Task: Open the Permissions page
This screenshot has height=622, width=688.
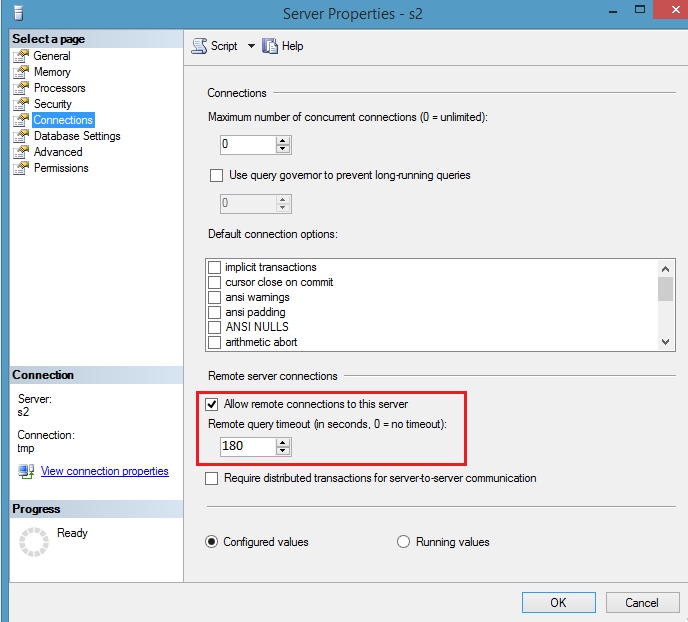Action: click(x=61, y=168)
